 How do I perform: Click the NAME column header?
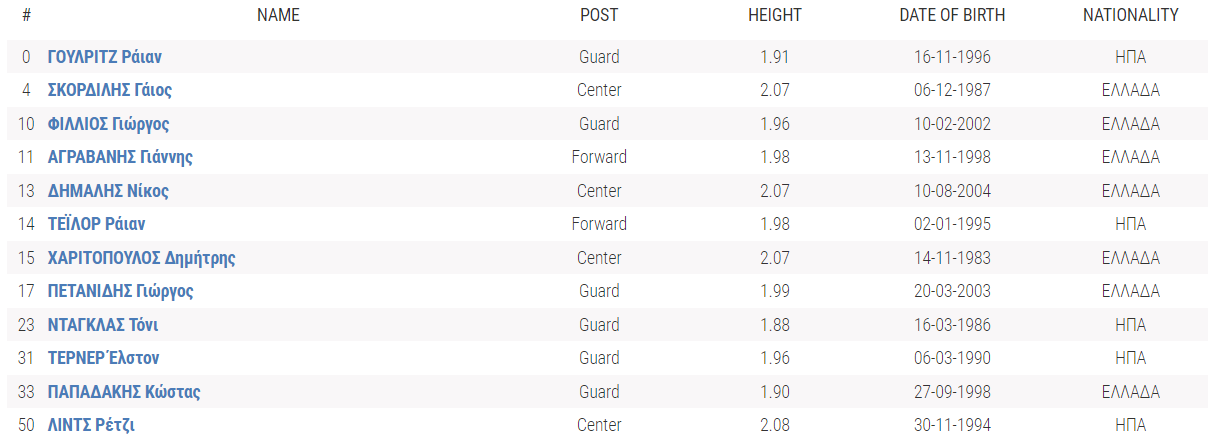278,15
